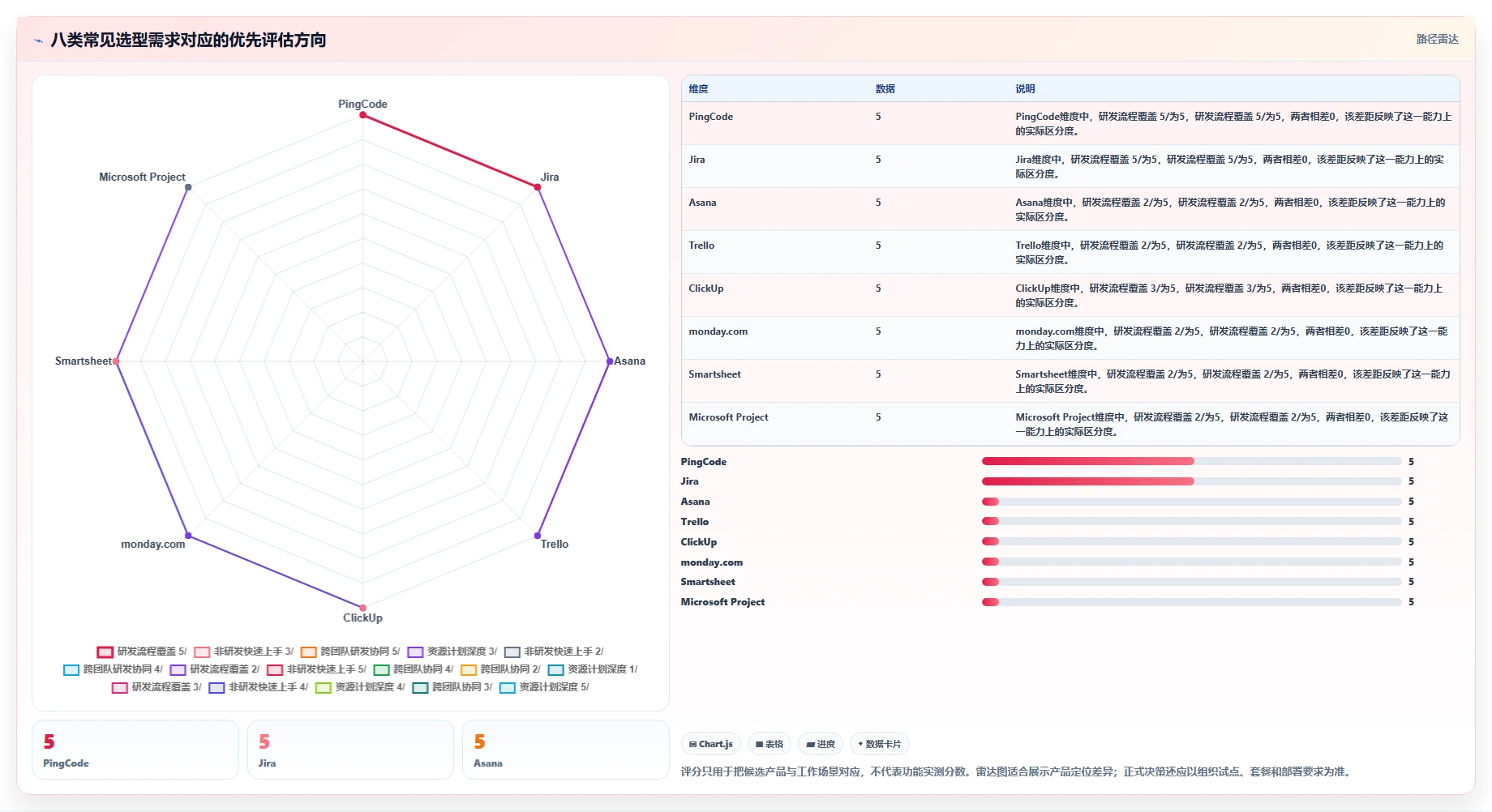Click the Asana data point on radar
1492x812 pixels.
tap(610, 361)
